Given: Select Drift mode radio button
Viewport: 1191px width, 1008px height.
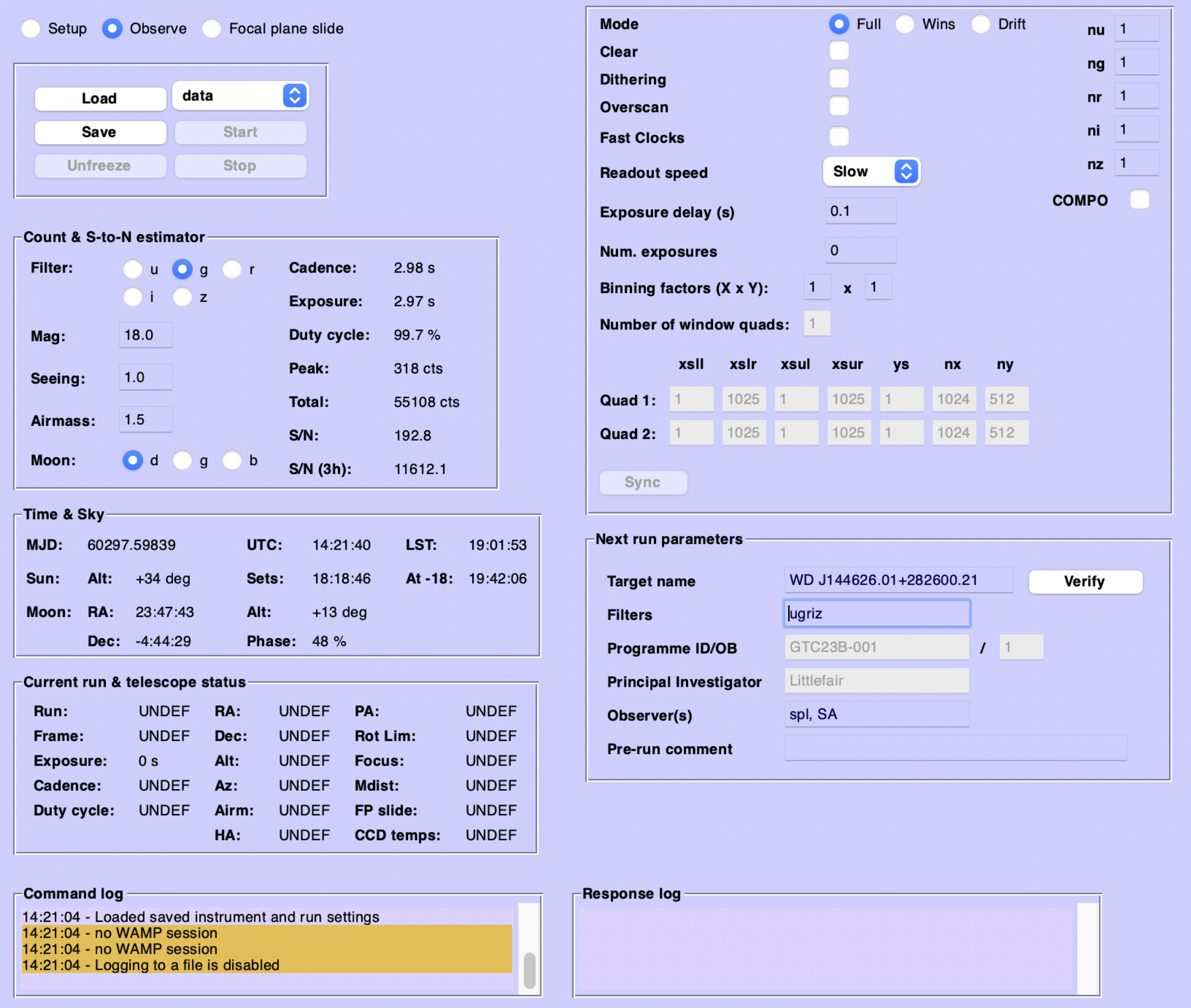Looking at the screenshot, I should click(x=980, y=24).
